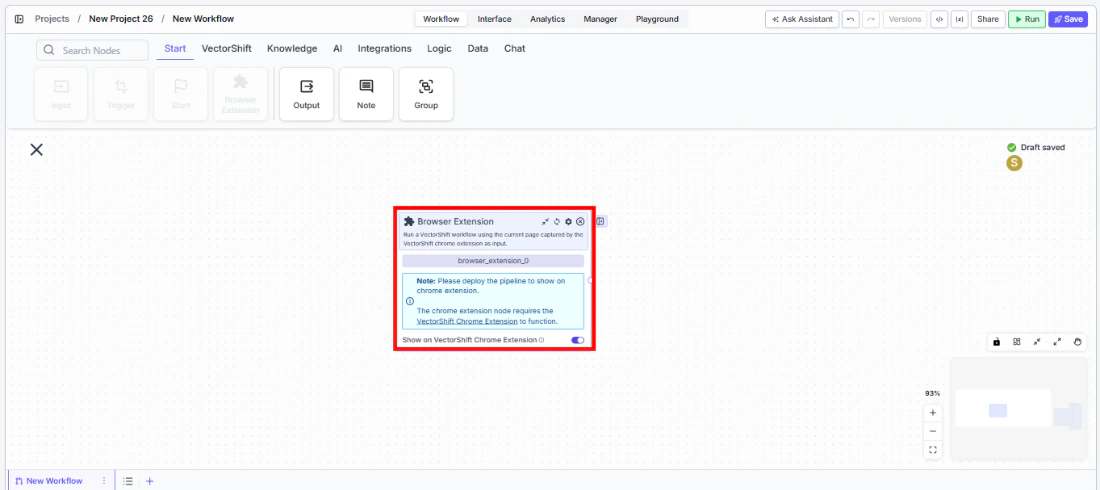Go to New Project 26 breadcrumb
This screenshot has height=490, width=1100.
[121, 19]
